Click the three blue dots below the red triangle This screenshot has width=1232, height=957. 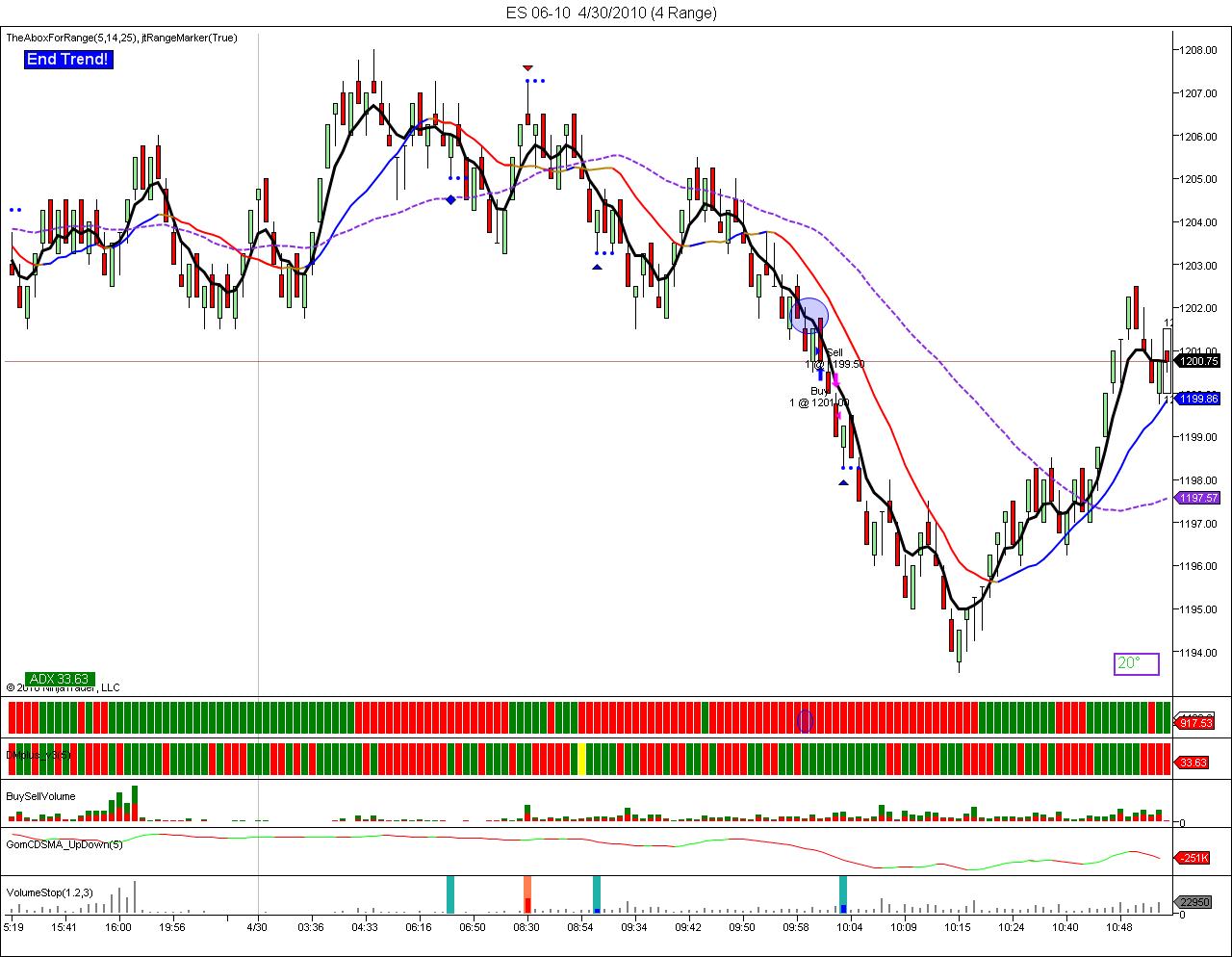tap(535, 81)
